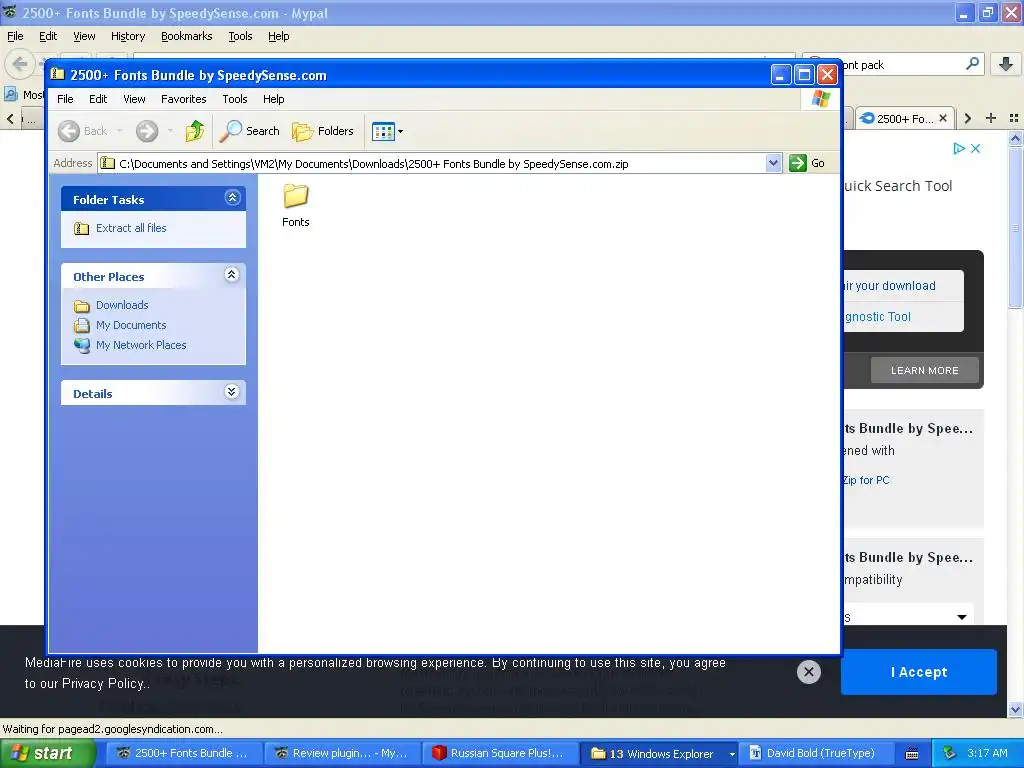Collapse the Other Places panel
The height and width of the screenshot is (768, 1024).
(231, 274)
